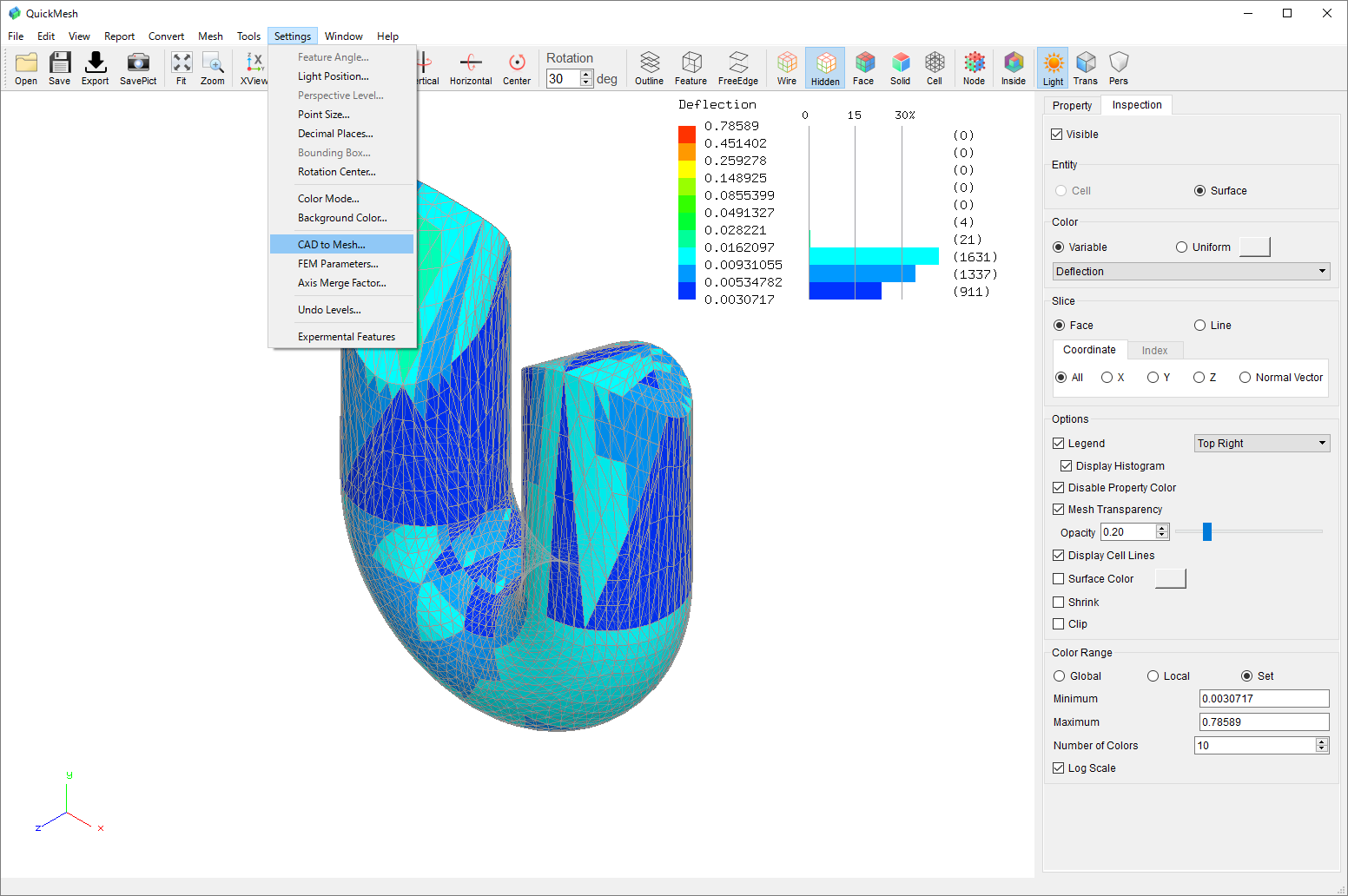Toggle the Trans transparency icon

tap(1085, 68)
